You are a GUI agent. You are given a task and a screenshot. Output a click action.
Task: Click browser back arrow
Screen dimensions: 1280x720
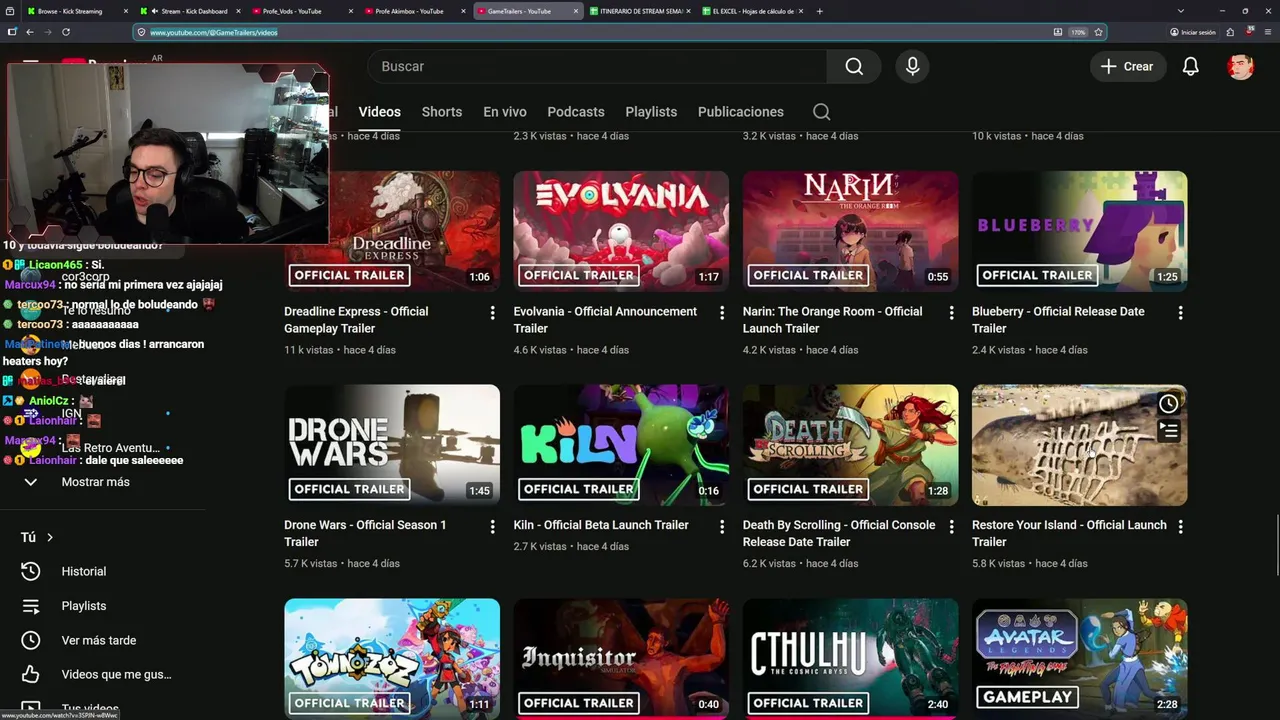pyautogui.click(x=30, y=32)
